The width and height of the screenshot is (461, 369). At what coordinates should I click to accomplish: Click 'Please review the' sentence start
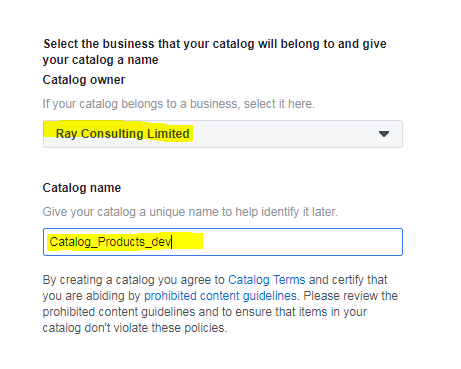point(350,296)
